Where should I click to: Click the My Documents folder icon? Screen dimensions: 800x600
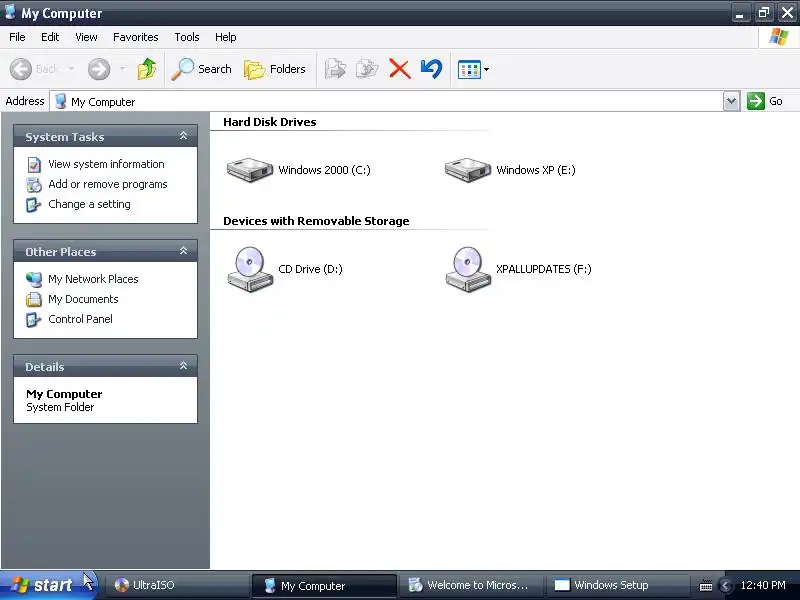34,299
